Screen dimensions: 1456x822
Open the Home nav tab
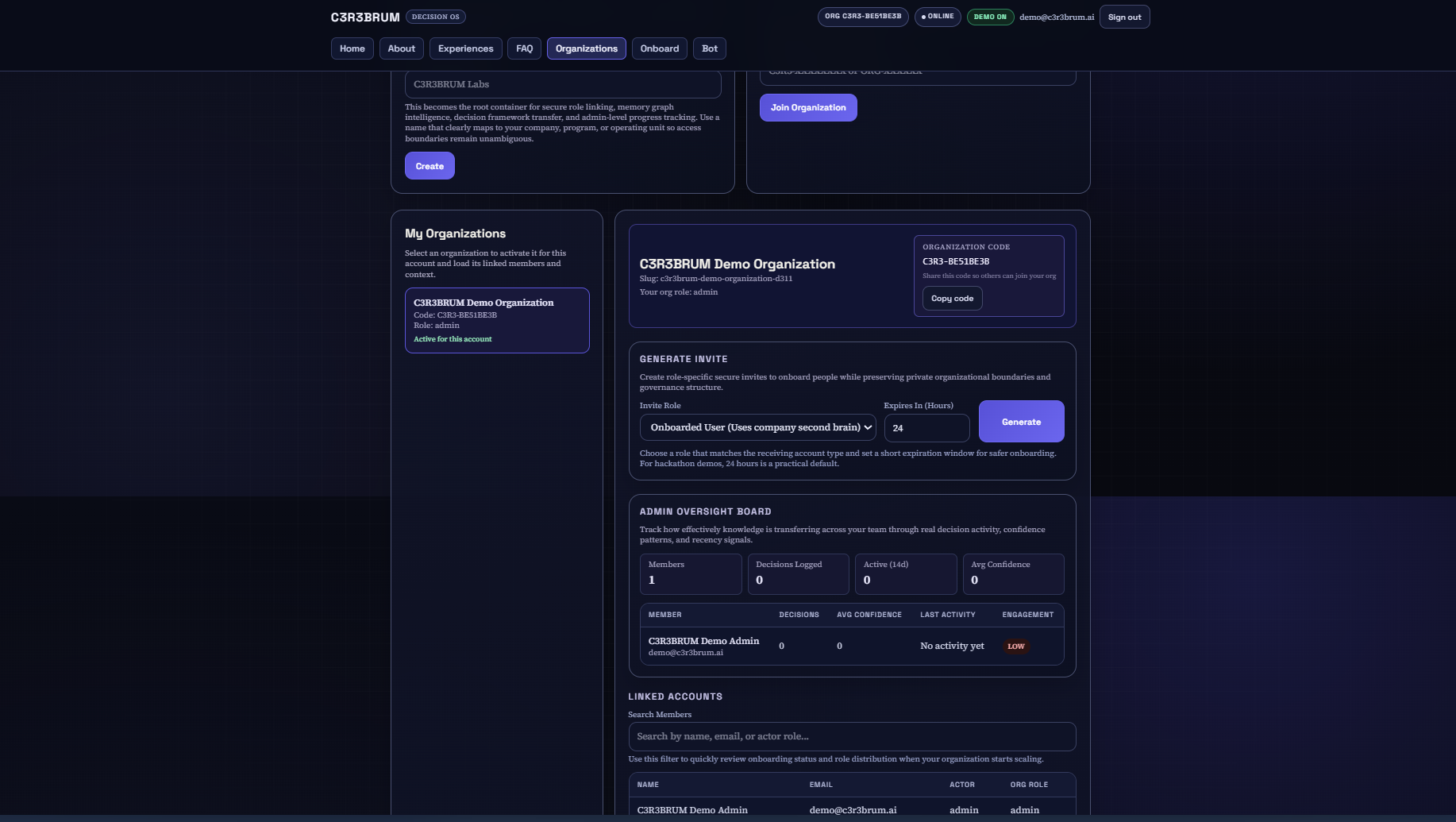pyautogui.click(x=352, y=48)
